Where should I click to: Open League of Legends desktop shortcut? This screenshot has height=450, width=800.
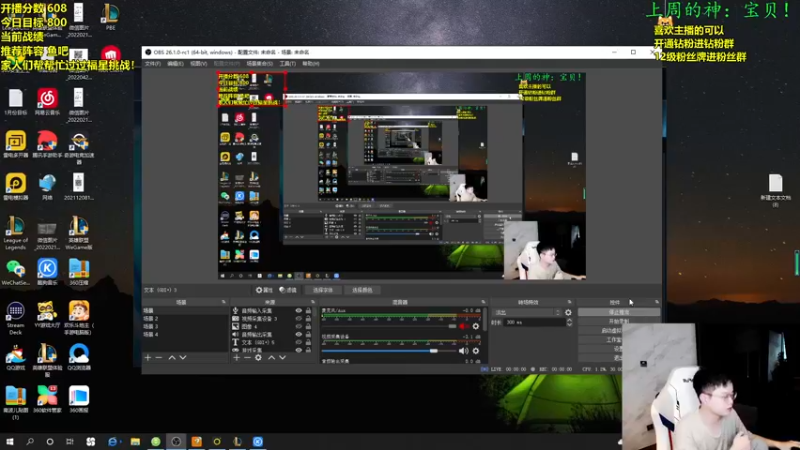pos(15,233)
